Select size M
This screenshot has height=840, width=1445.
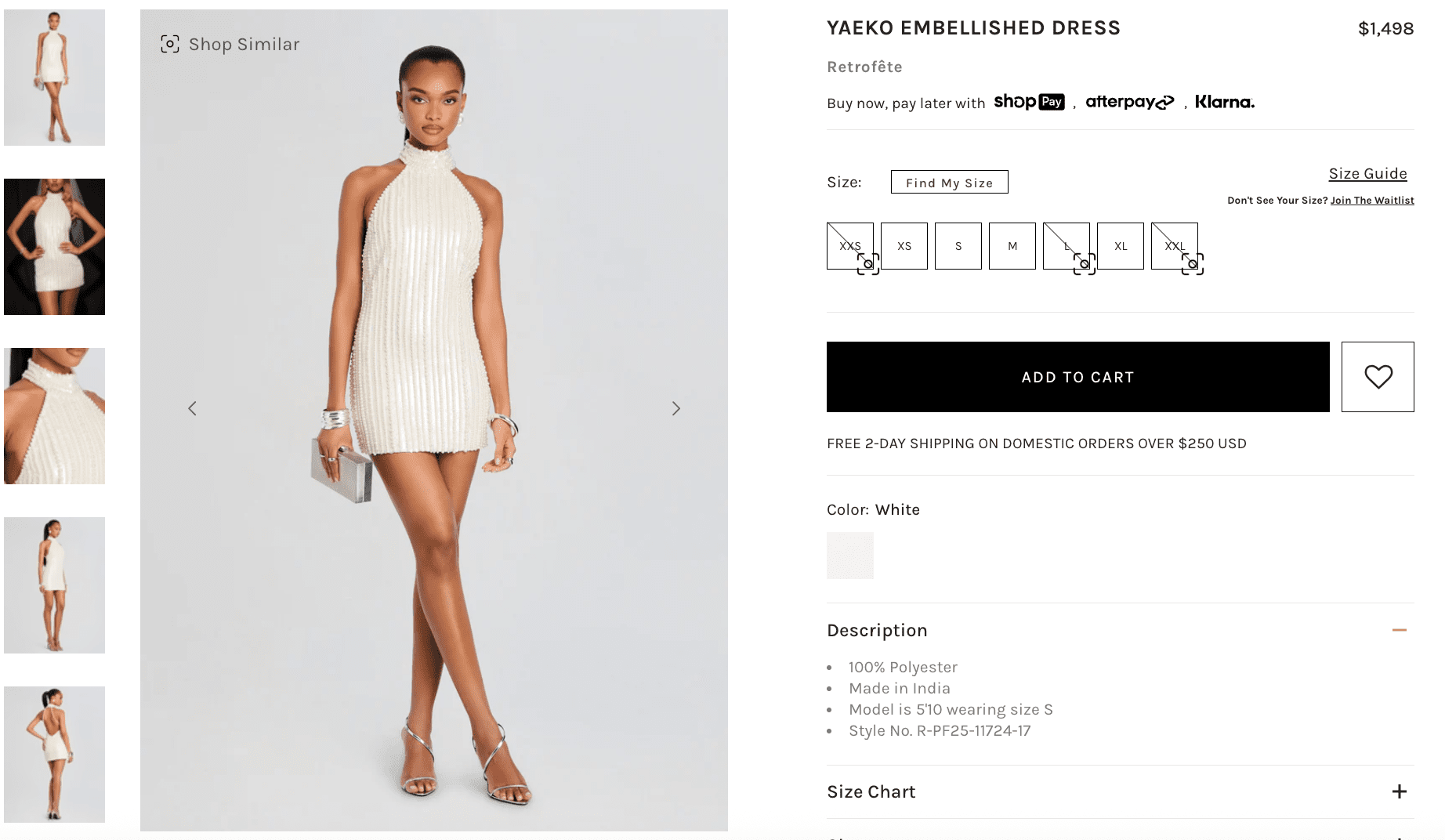point(1012,246)
